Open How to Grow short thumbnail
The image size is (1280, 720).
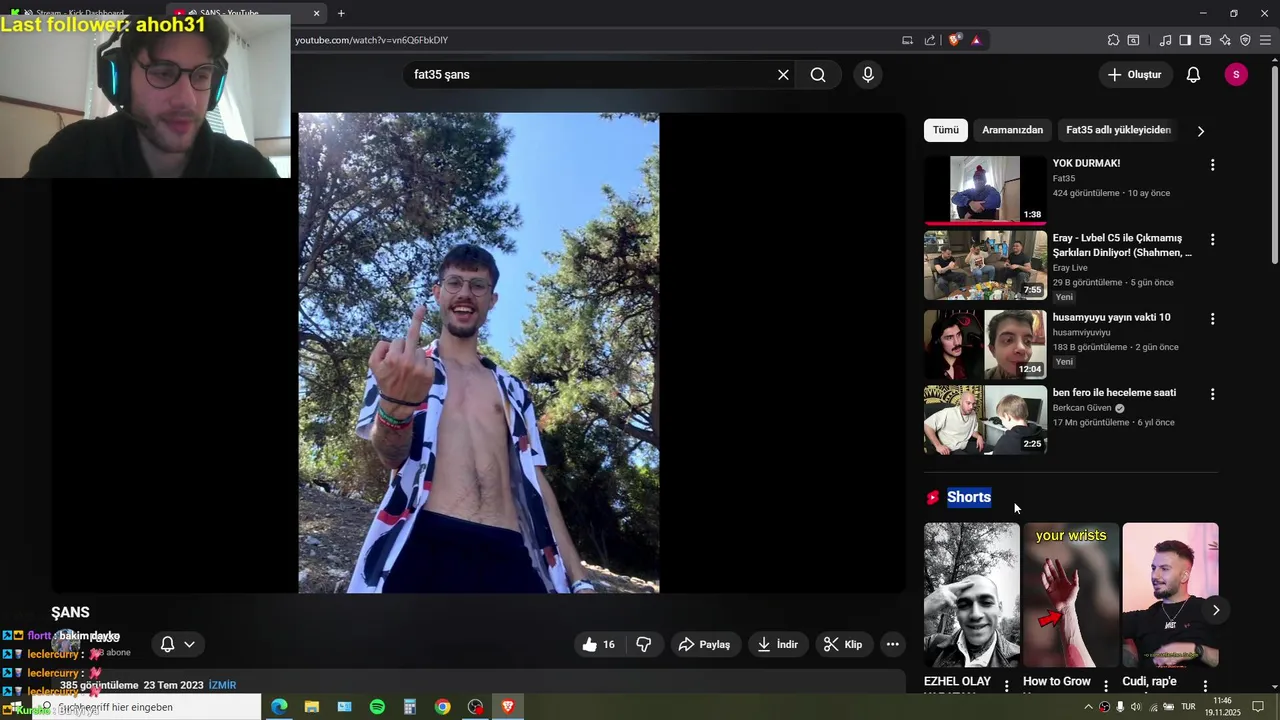click(x=1071, y=595)
